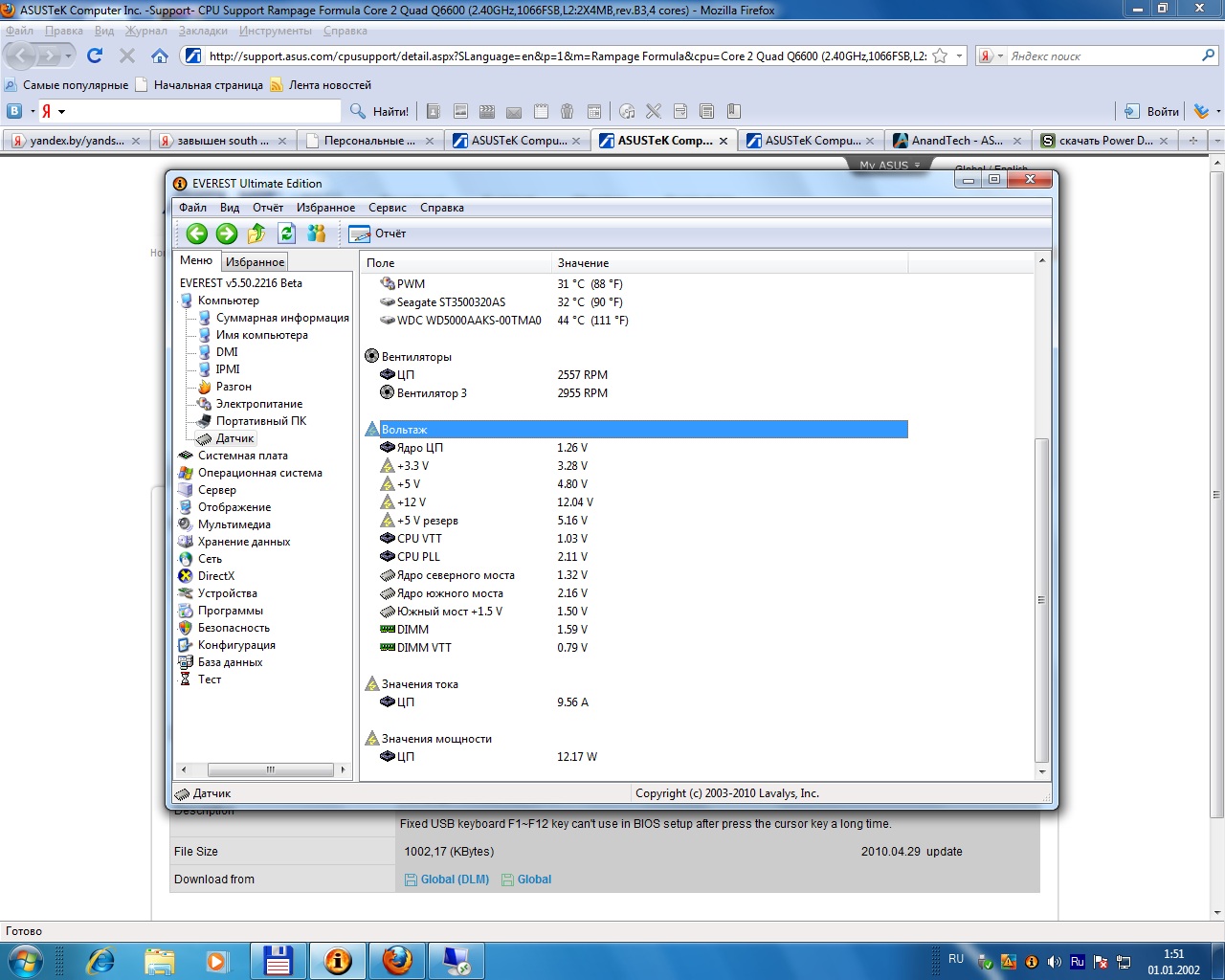Open the Лента новостей bookmark
The width and height of the screenshot is (1225, 980).
322,85
